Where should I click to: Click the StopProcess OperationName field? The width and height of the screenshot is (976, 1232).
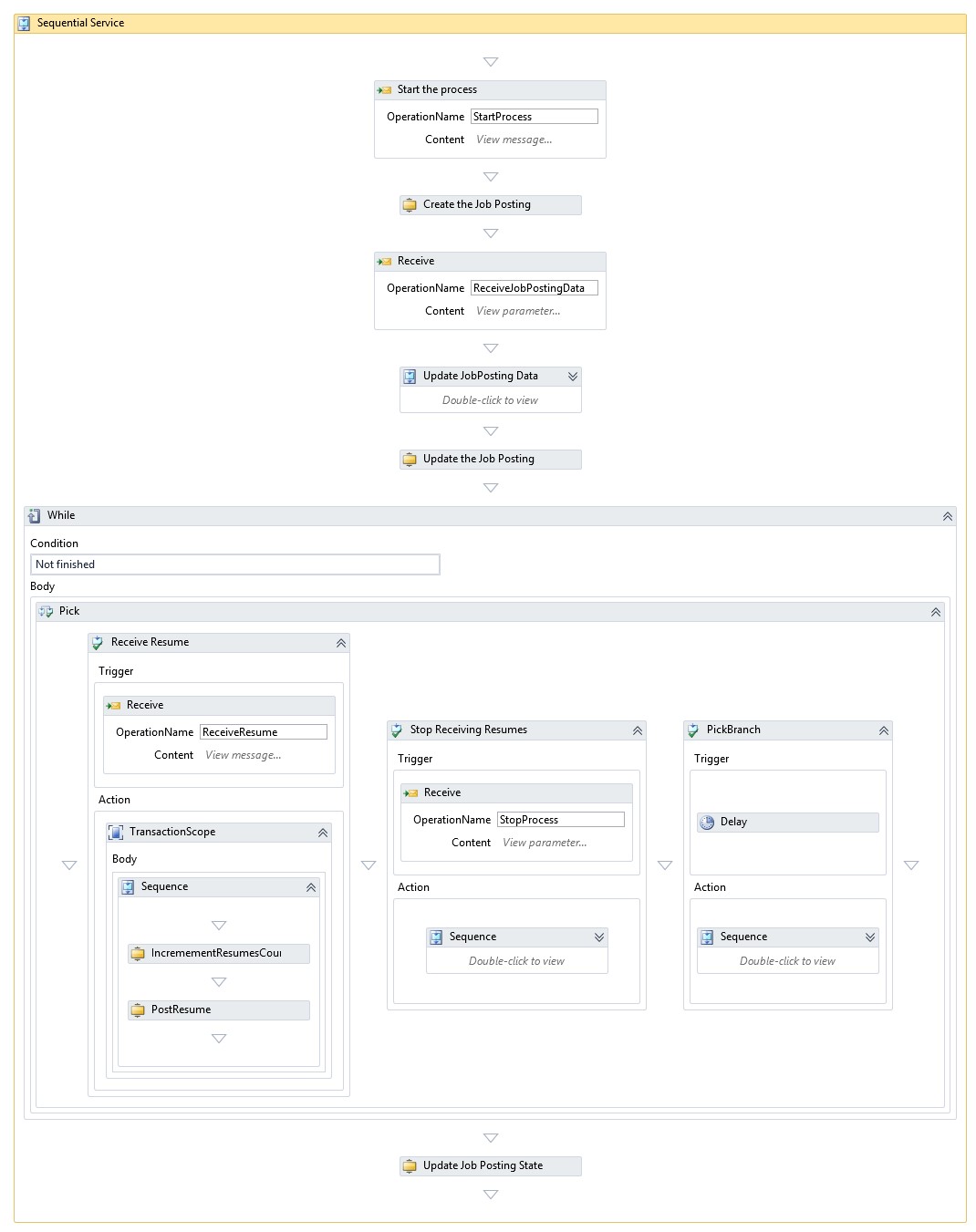click(x=561, y=820)
